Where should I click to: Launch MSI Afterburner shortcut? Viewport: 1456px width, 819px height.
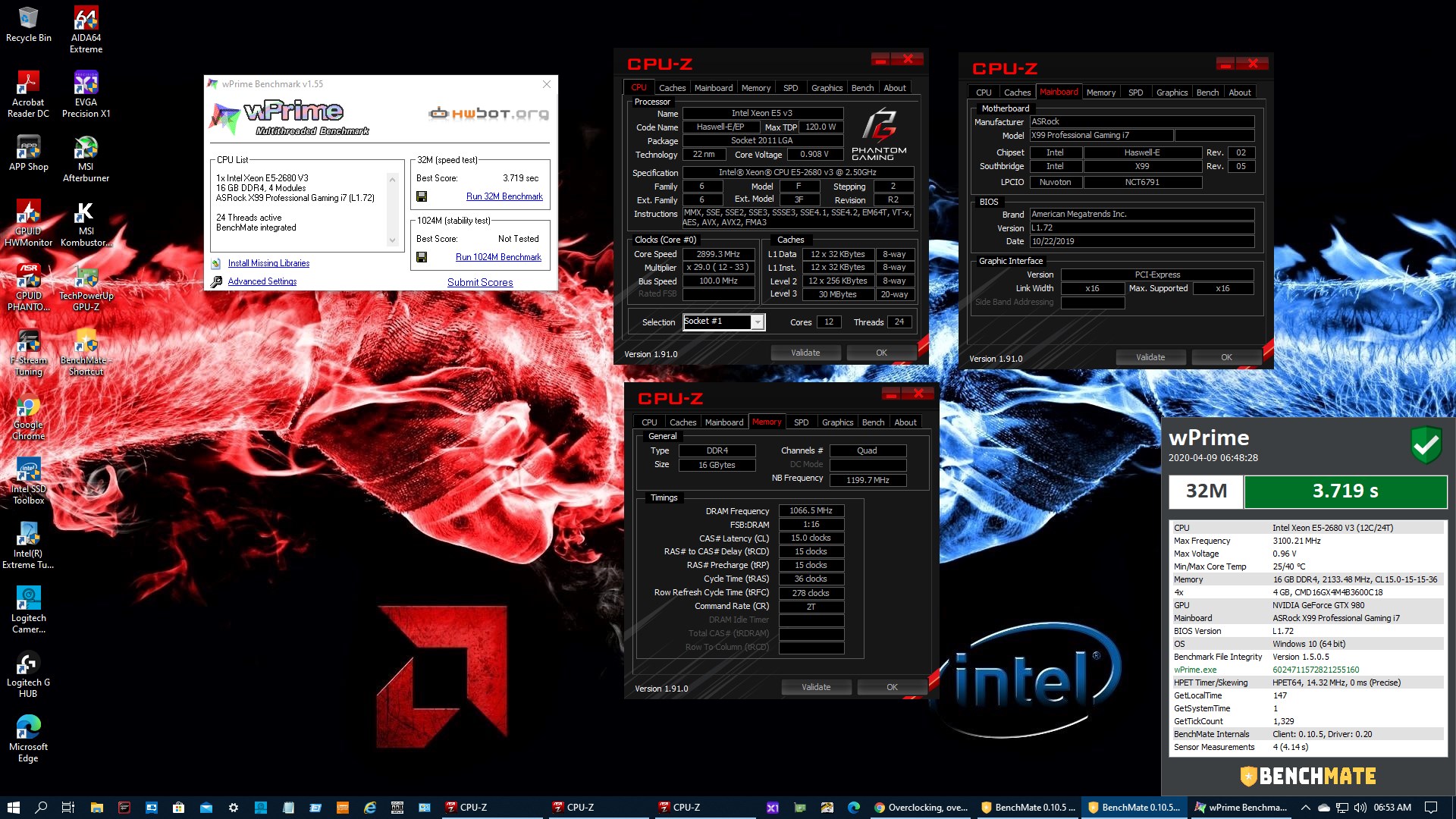86,158
